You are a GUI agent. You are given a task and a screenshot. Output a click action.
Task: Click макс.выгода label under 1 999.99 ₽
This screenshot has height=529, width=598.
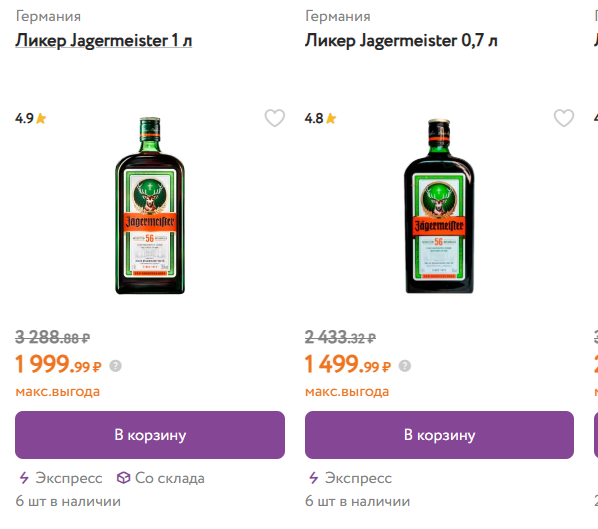tap(58, 392)
